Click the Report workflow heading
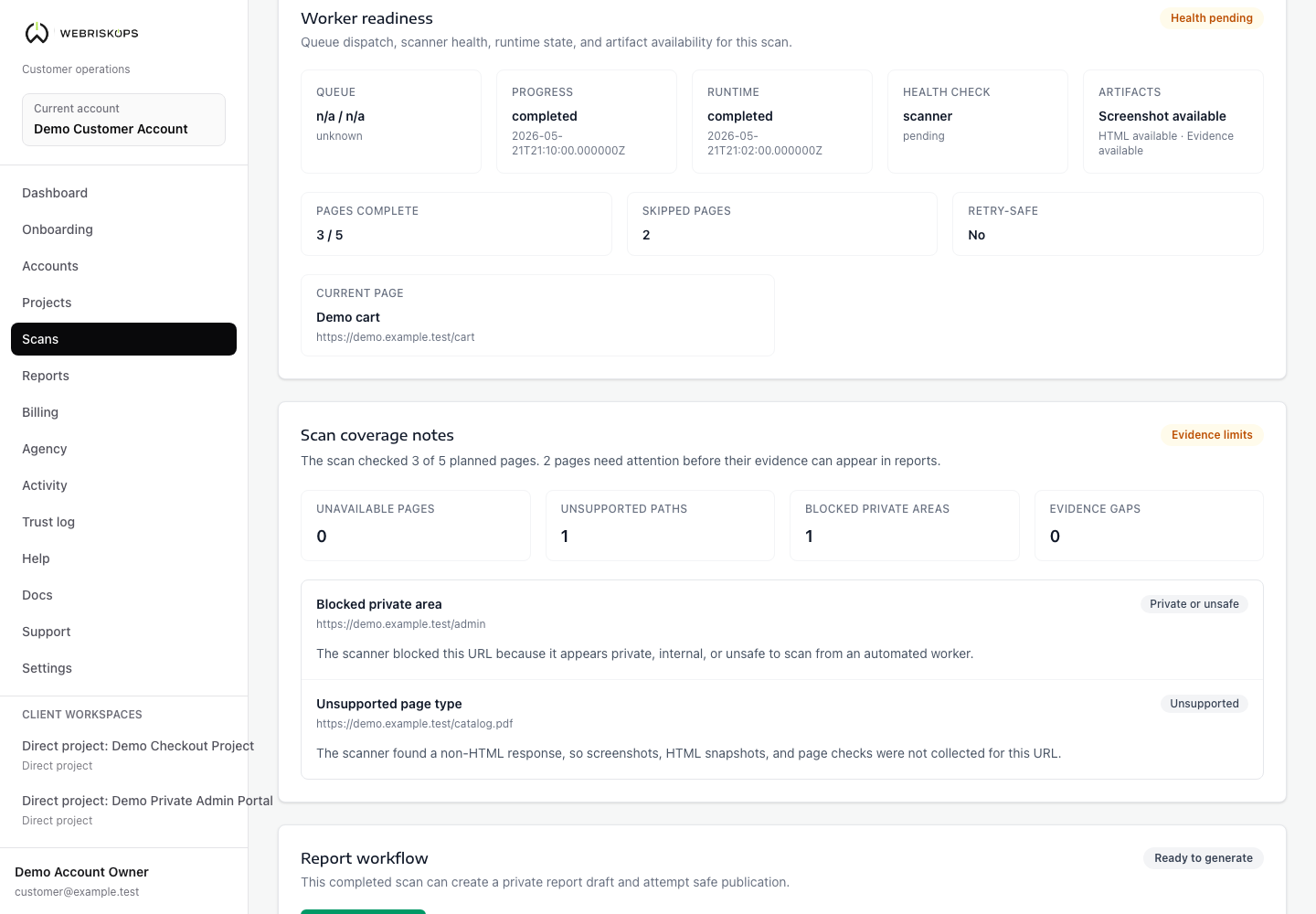 coord(365,858)
